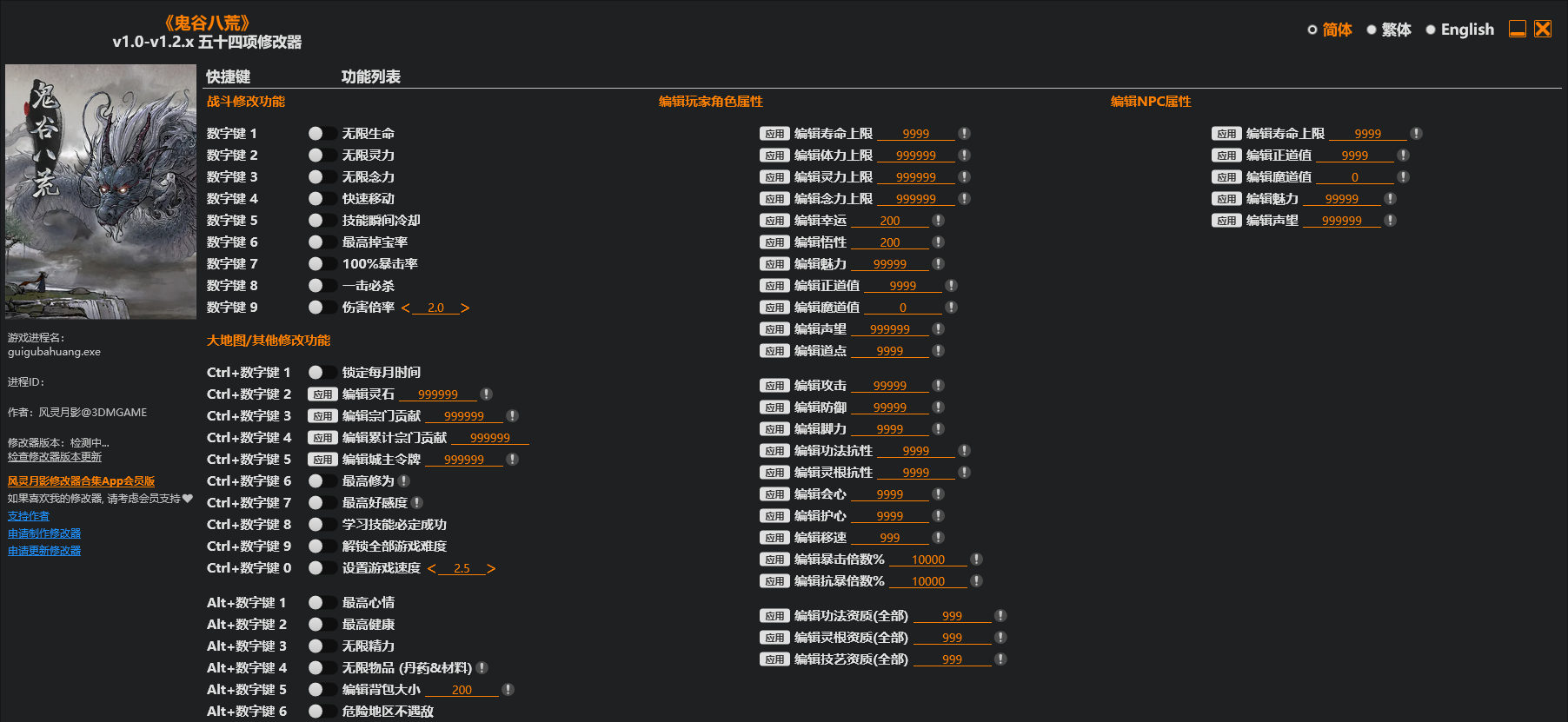The height and width of the screenshot is (722, 1568).
Task: Click info icon for player 编辑寿命上限
Action: (x=964, y=134)
